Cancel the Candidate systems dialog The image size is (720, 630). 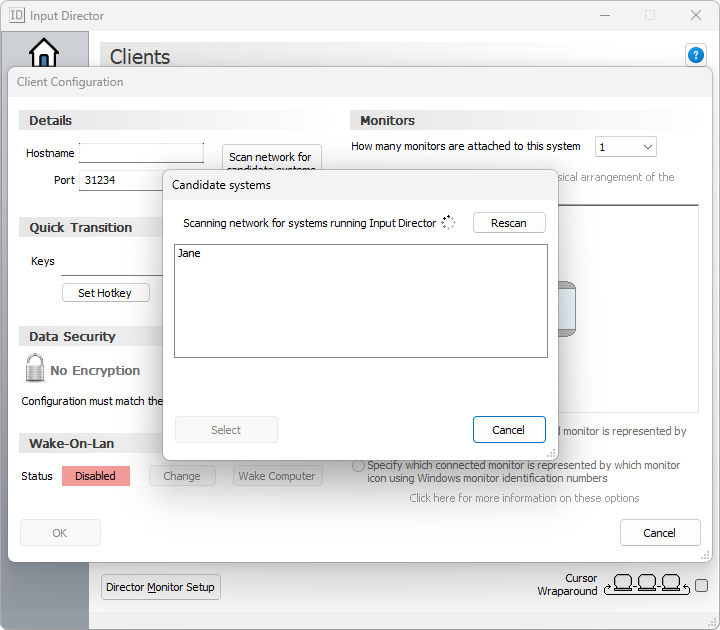point(509,430)
